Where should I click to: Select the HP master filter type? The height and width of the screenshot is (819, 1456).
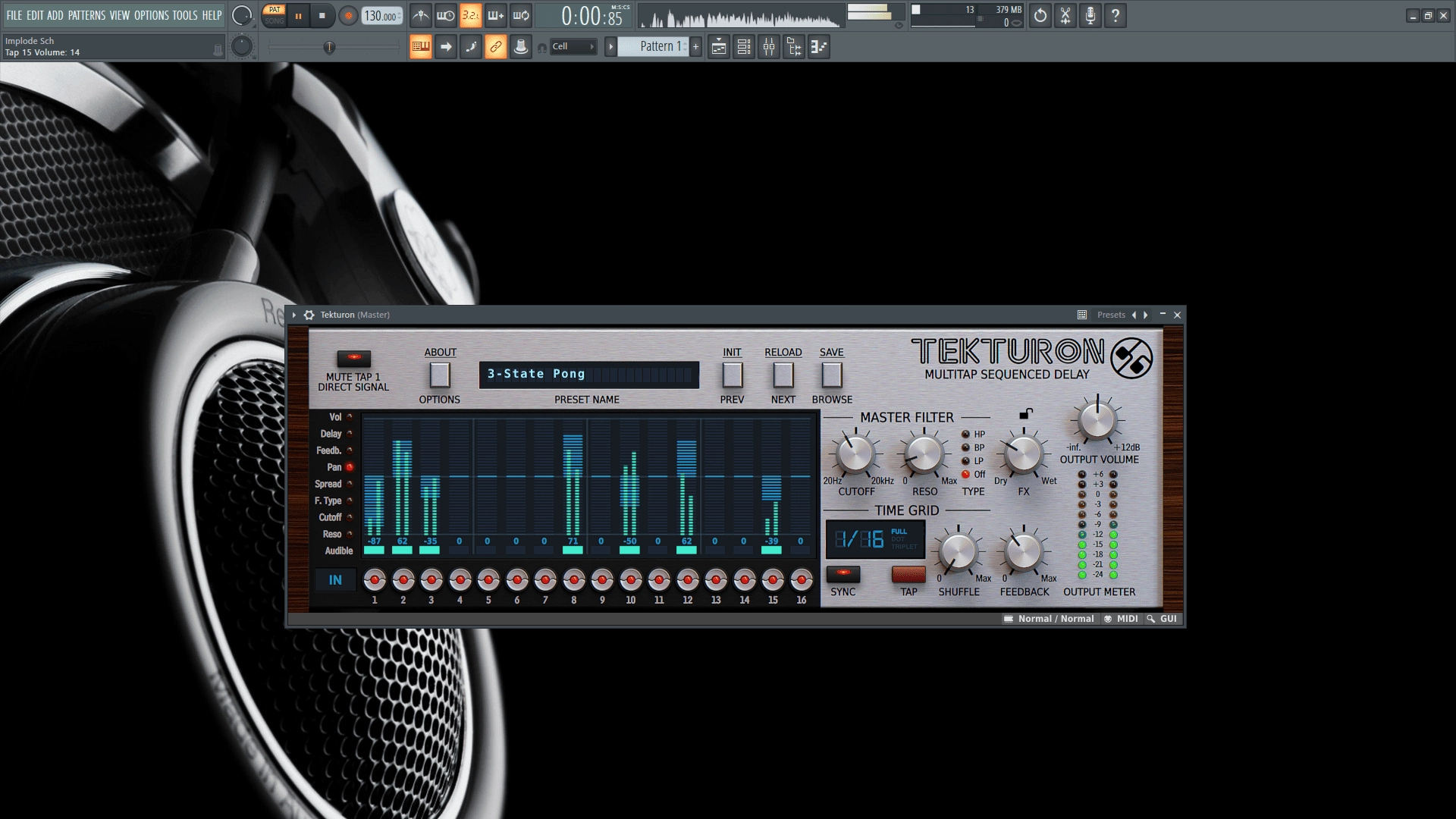[x=965, y=435]
